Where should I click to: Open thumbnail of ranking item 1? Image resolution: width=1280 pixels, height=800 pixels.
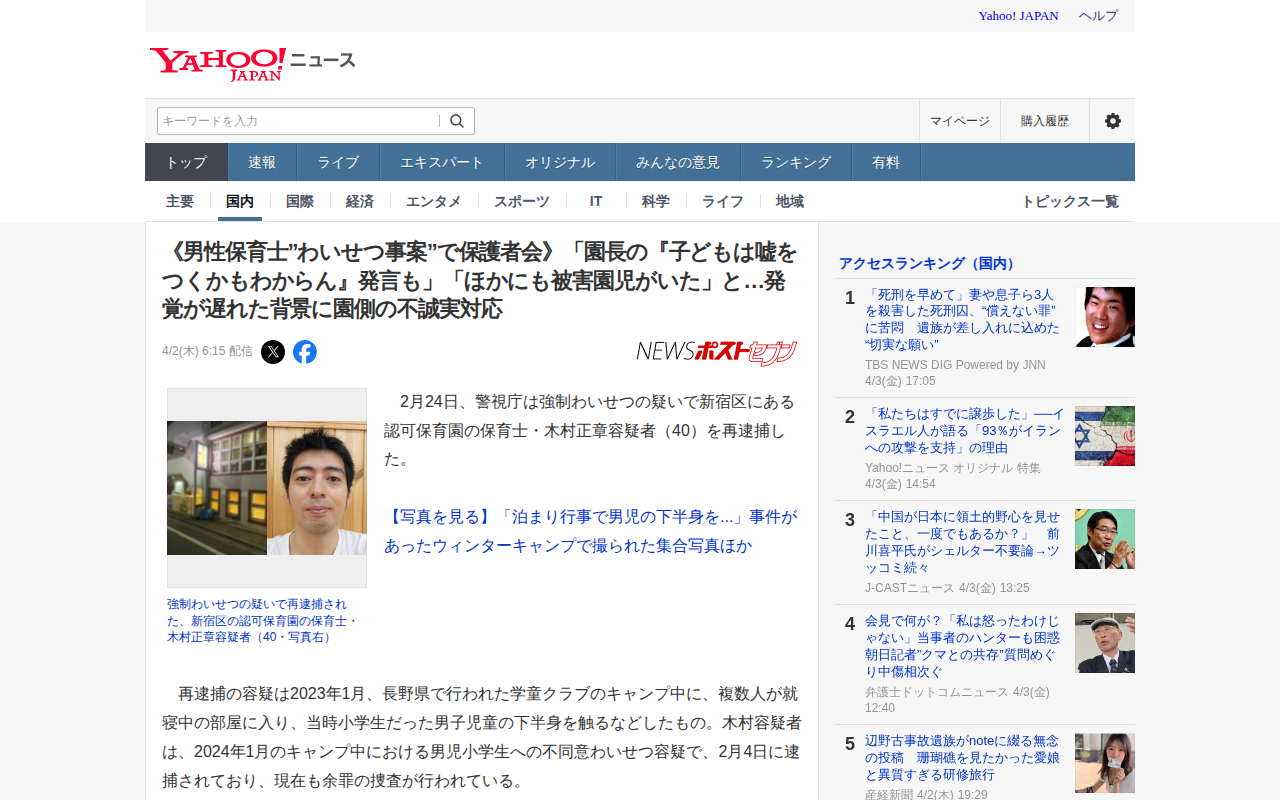coord(1104,317)
